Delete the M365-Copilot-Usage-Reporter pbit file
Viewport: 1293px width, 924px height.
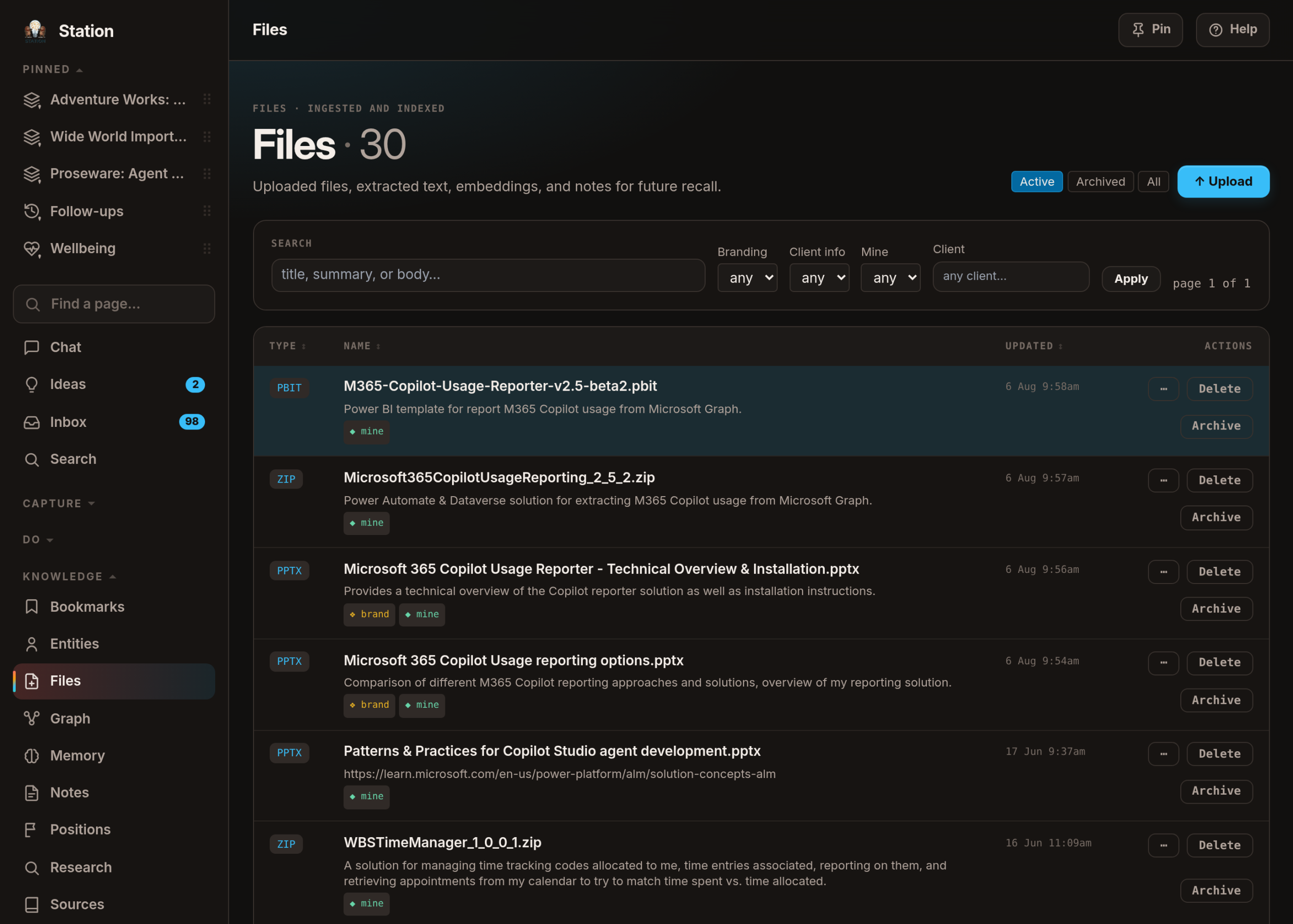pos(1219,388)
